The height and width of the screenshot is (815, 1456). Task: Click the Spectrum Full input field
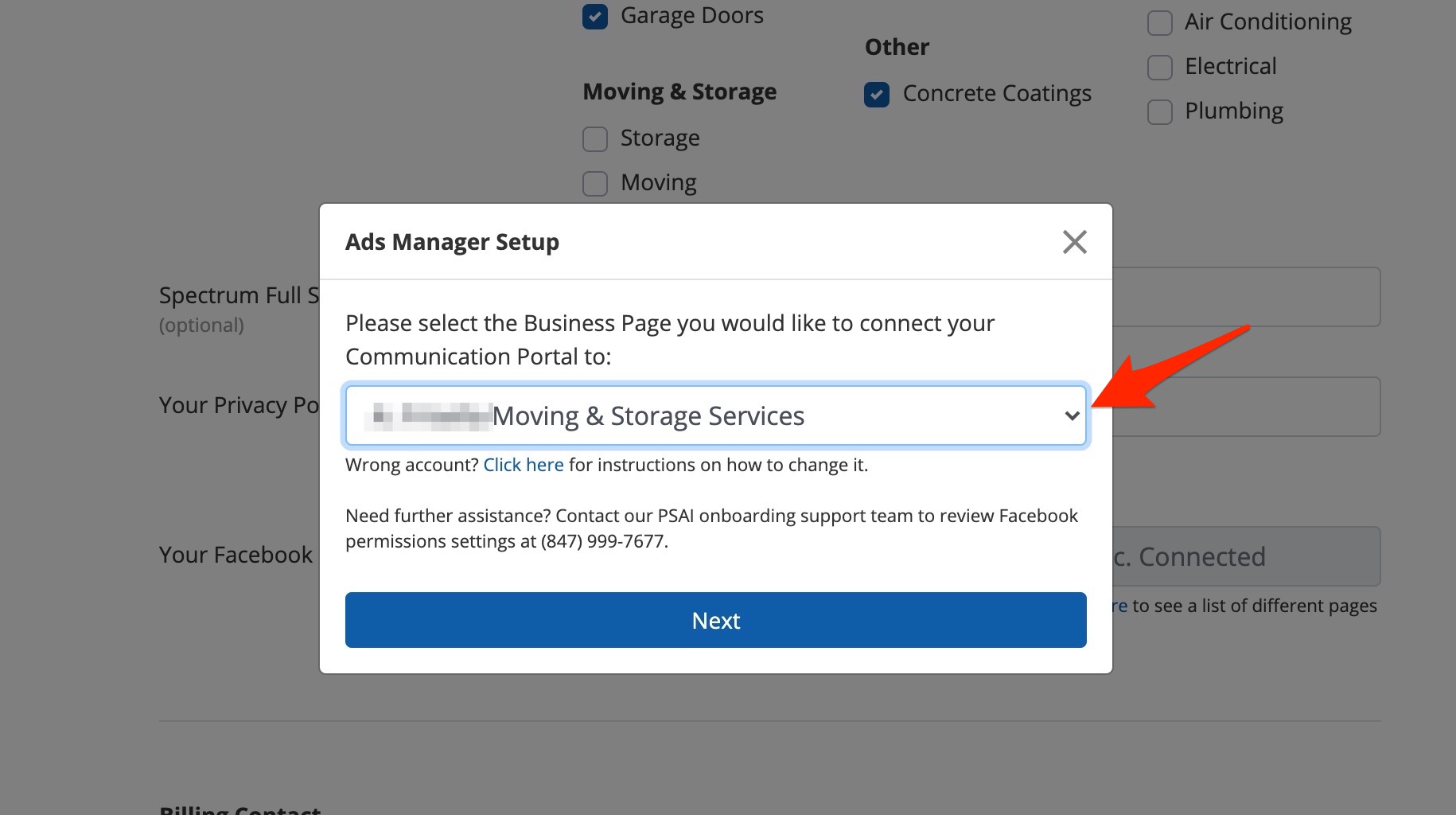[x=1245, y=297]
